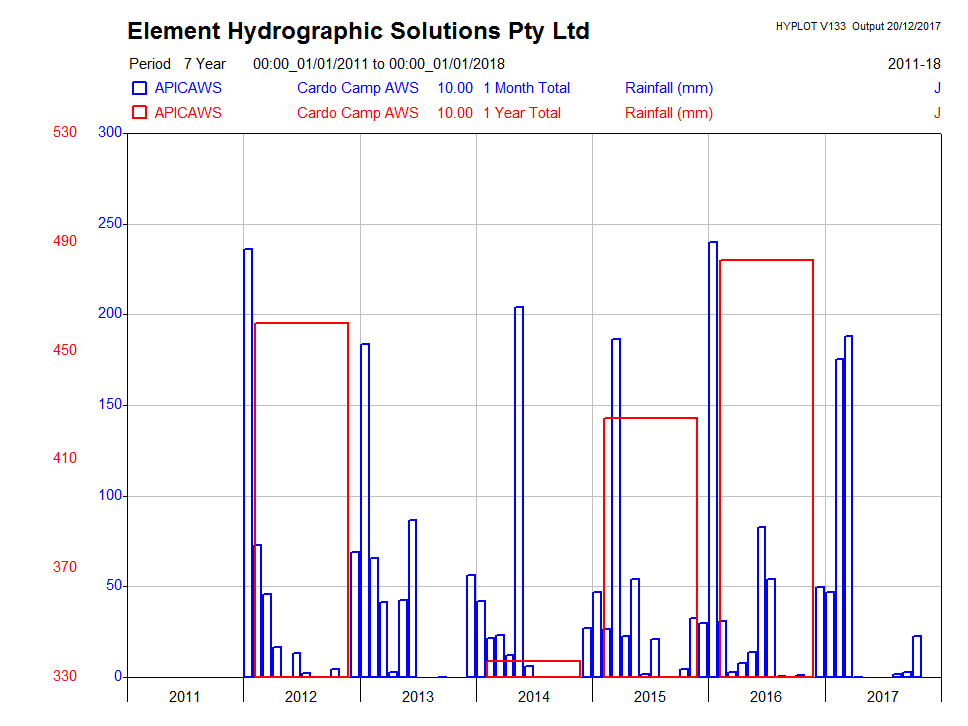Click the 2017 year label on the x-axis
The height and width of the screenshot is (726, 968).
[882, 696]
